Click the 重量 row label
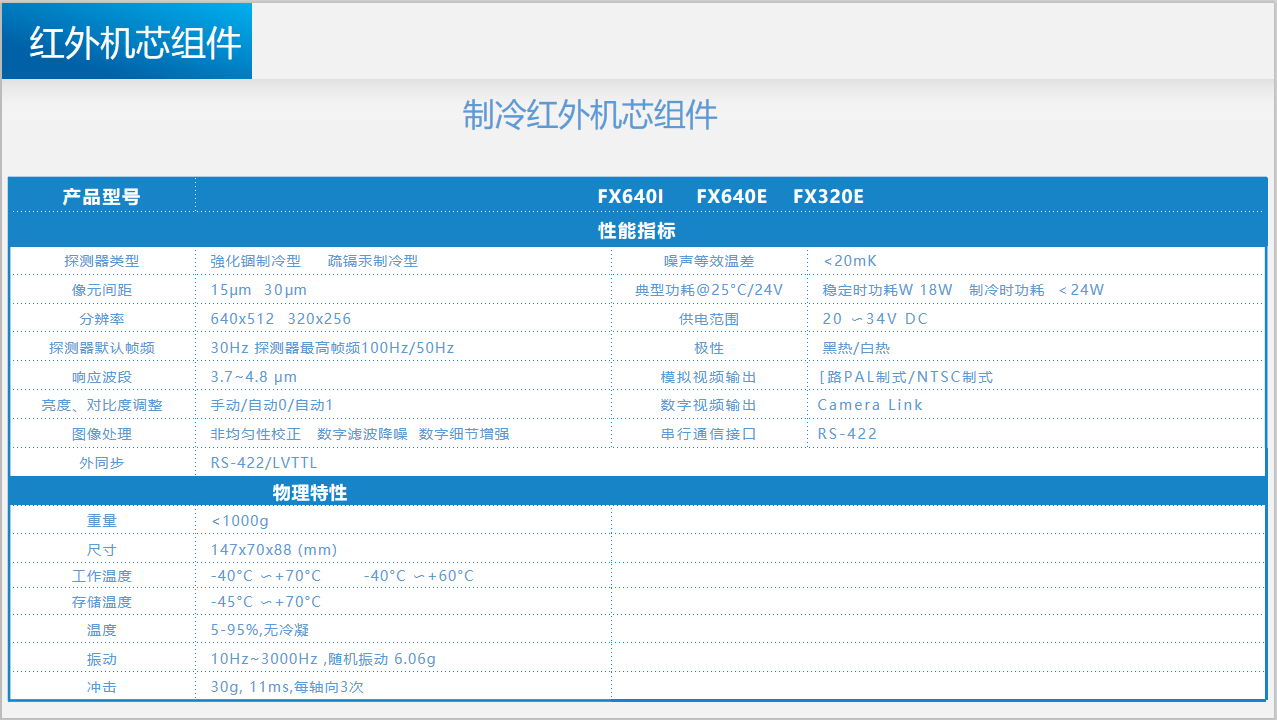The width and height of the screenshot is (1277, 720). 102,521
